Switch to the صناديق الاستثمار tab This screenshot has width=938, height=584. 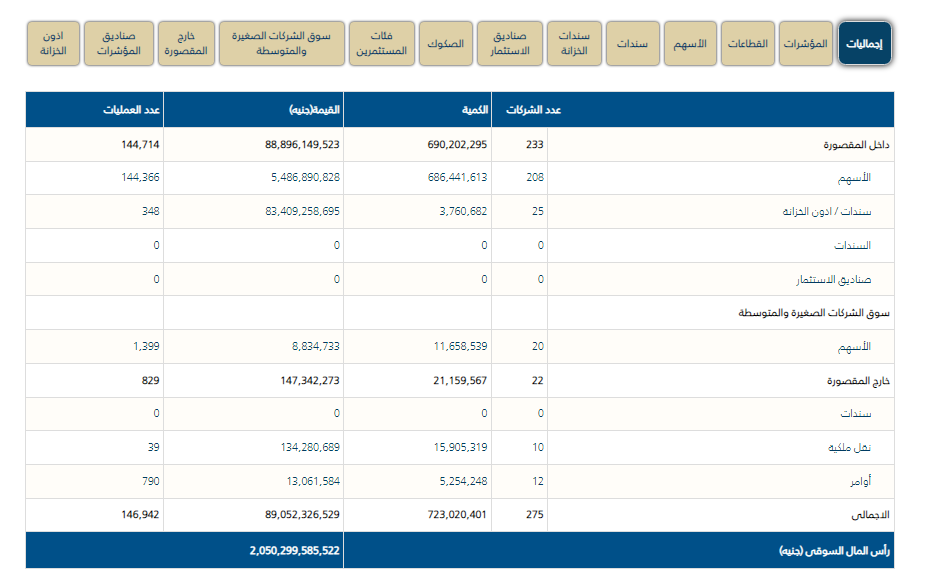(x=510, y=43)
